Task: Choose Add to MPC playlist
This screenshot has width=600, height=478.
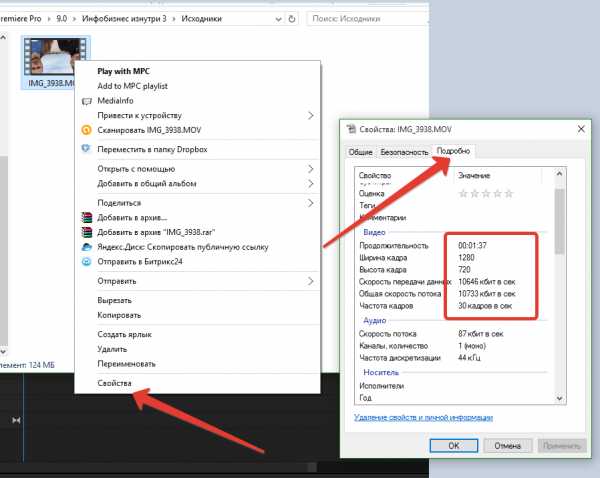Action: pos(132,86)
